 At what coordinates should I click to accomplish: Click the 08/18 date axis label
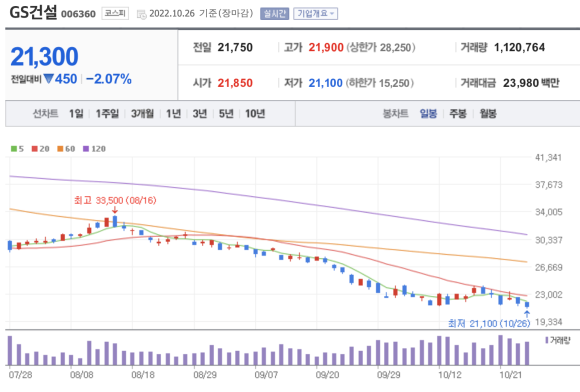tap(143, 375)
